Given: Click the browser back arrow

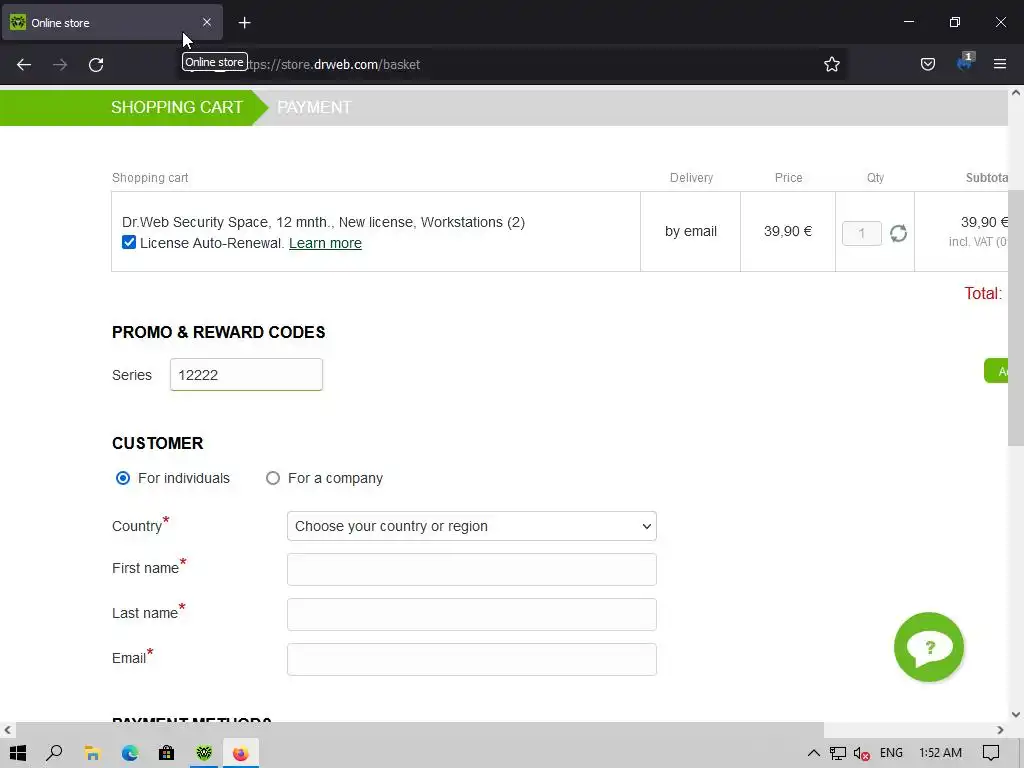Looking at the screenshot, I should pyautogui.click(x=24, y=65).
